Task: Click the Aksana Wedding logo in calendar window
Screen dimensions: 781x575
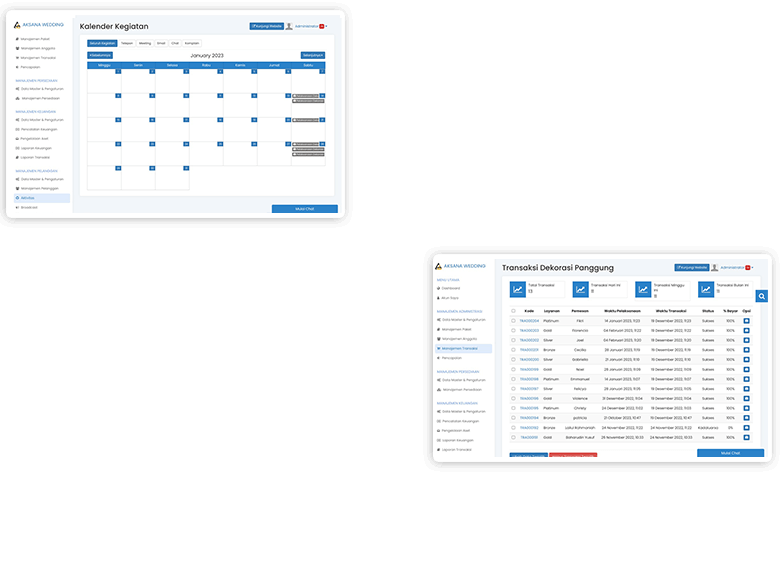Action: click(19, 26)
